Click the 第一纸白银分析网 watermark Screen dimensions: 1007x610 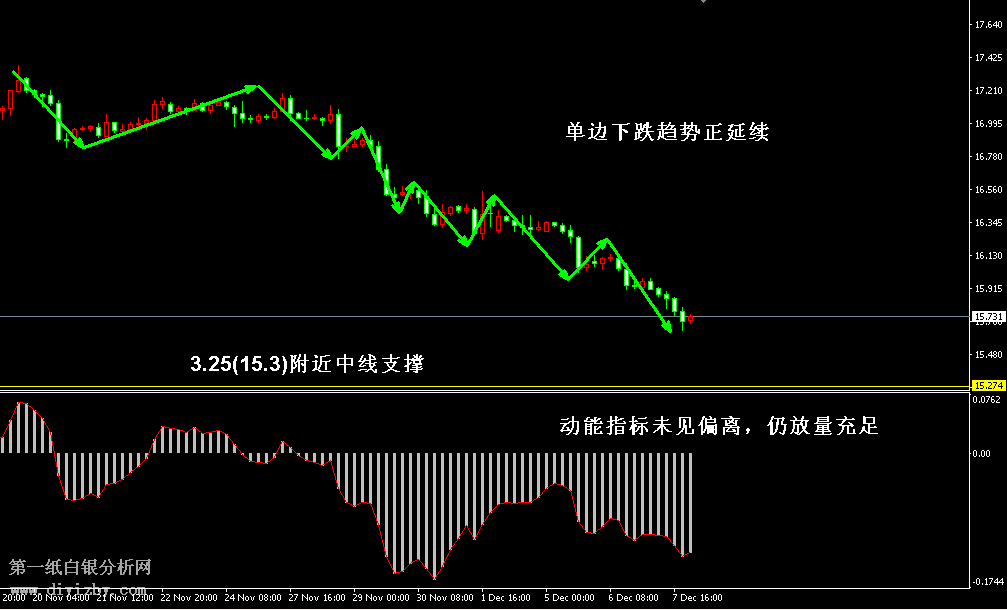(80, 568)
